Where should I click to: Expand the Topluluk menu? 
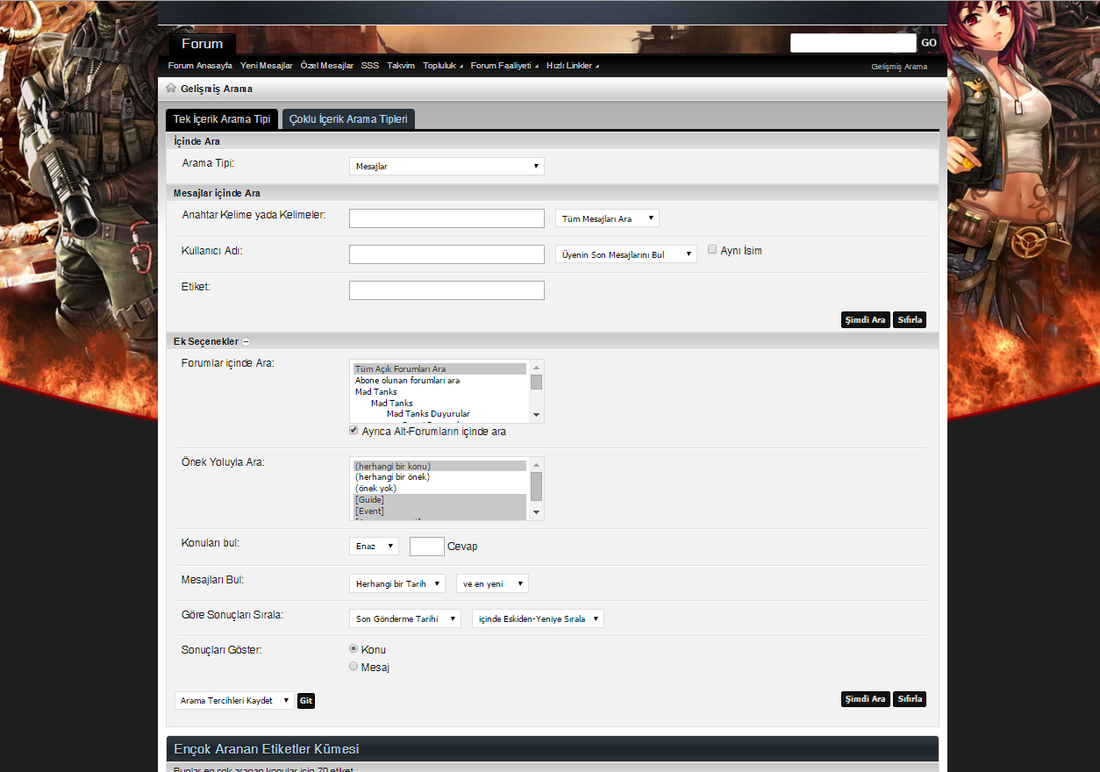click(443, 65)
